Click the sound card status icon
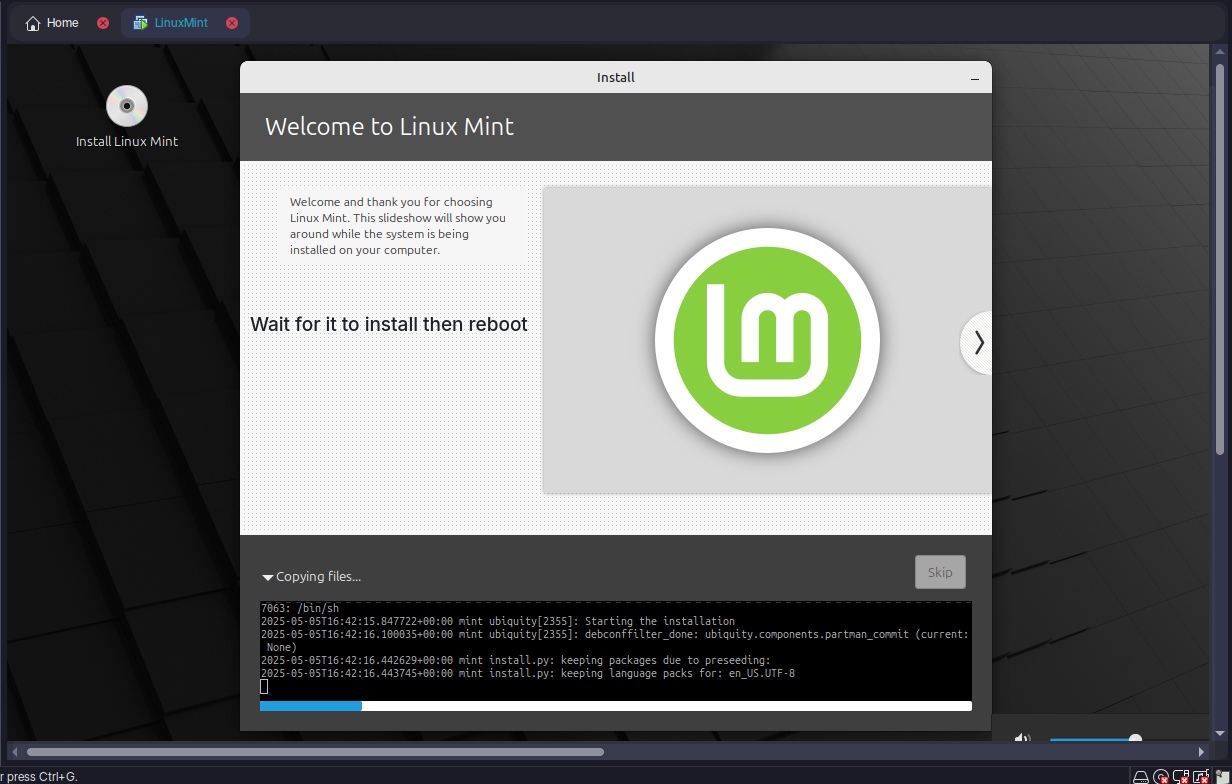 [1201, 776]
